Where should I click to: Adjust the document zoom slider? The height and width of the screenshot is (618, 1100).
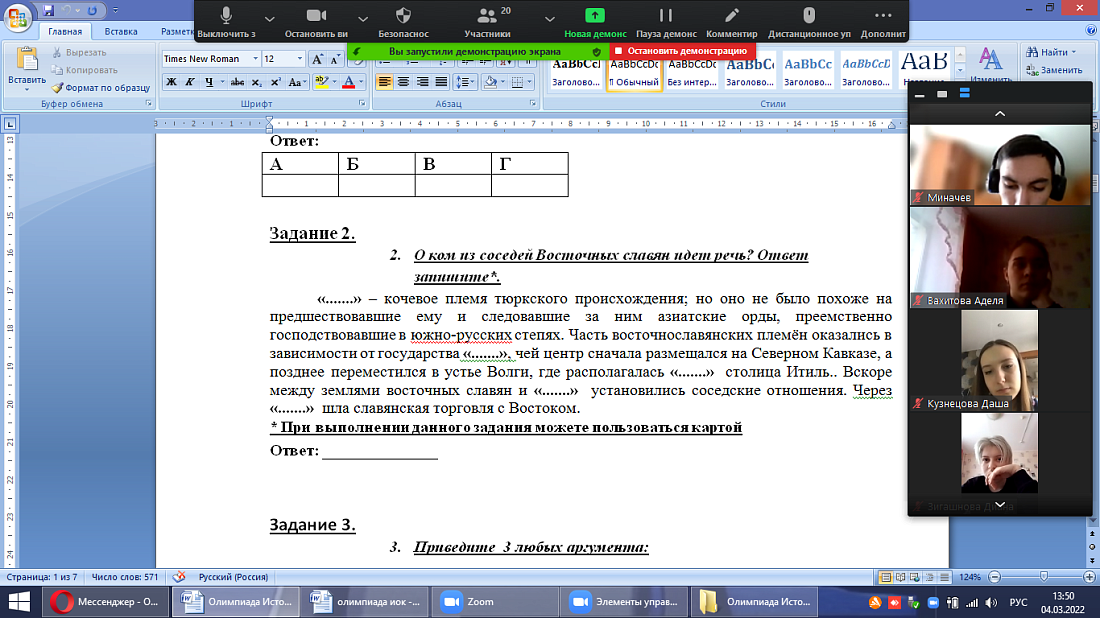[1043, 578]
